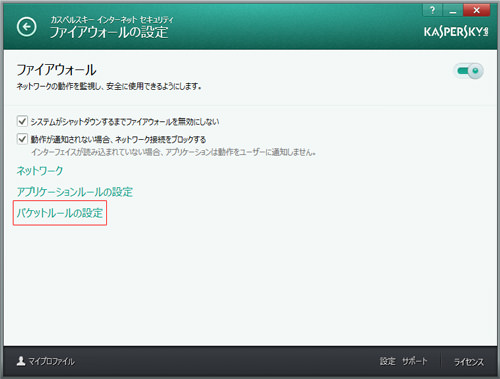
Task: Toggle the ファイアウォール on/off switch
Action: point(468,71)
